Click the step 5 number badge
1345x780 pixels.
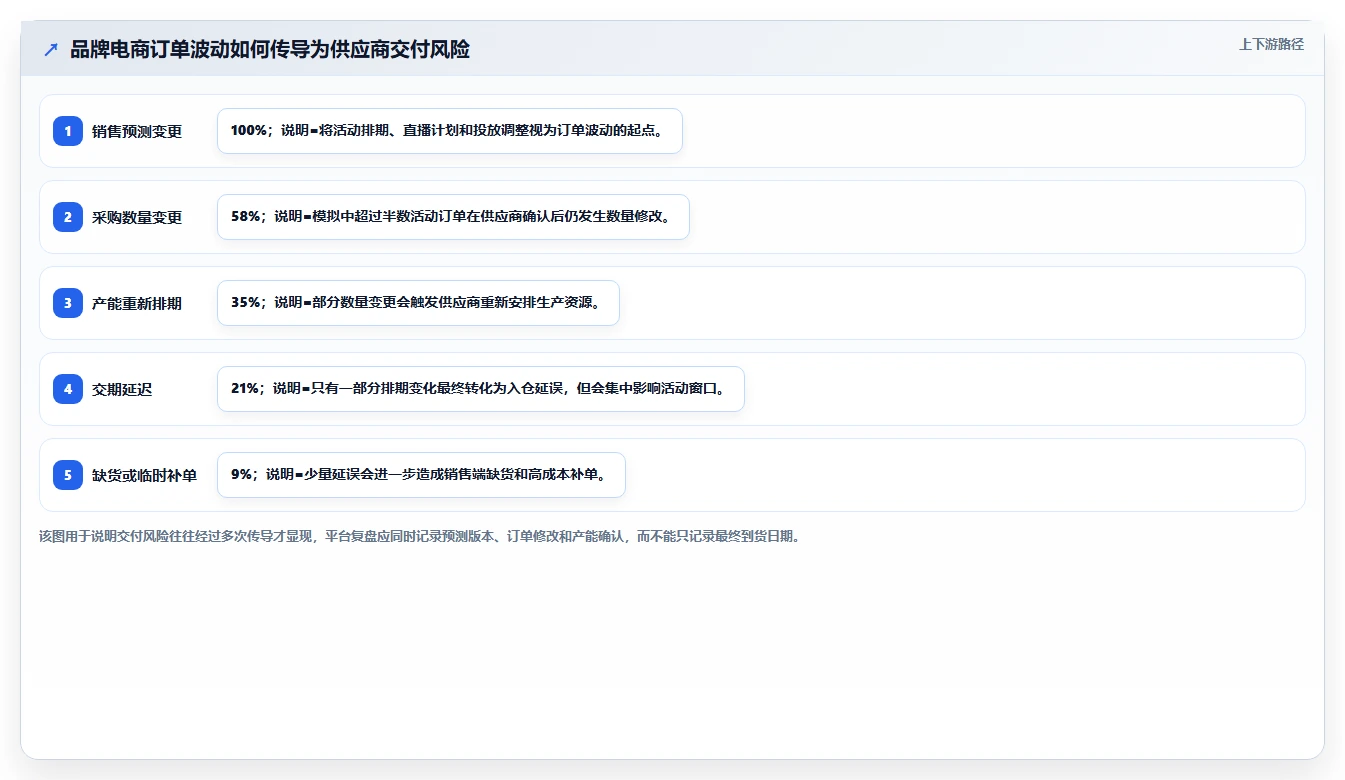pyautogui.click(x=68, y=475)
